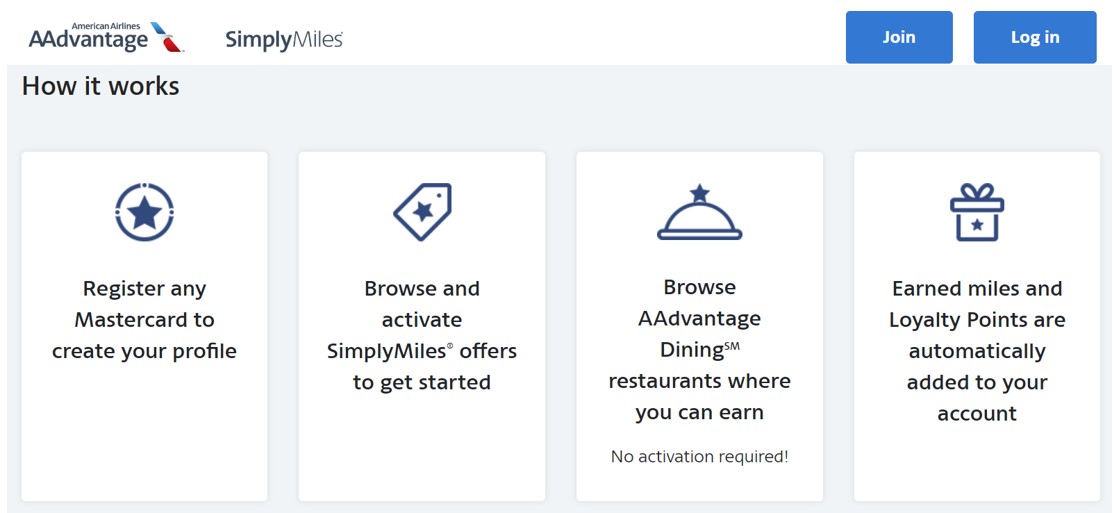Click the SimplyMiles logo

[x=284, y=40]
